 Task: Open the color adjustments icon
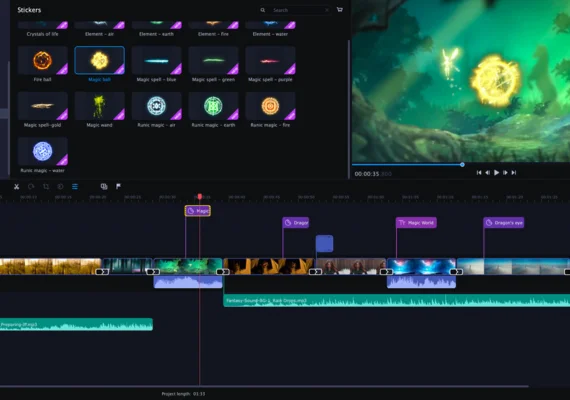pyautogui.click(x=60, y=187)
